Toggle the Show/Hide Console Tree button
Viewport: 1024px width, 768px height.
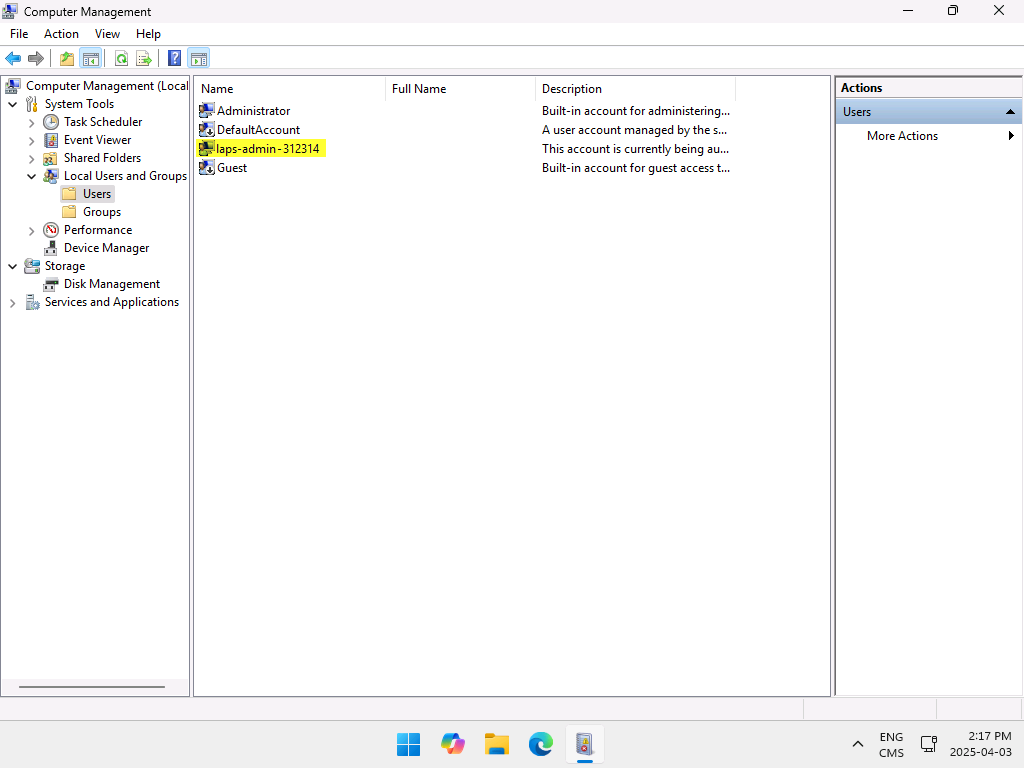click(90, 58)
